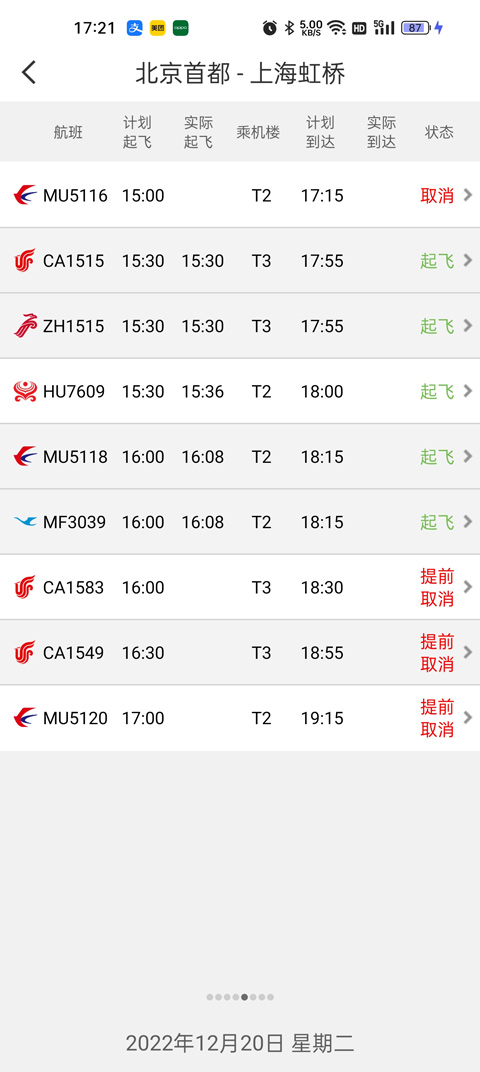The image size is (480, 1072).
Task: Tap 起飞 status of MF3039
Action: [437, 522]
